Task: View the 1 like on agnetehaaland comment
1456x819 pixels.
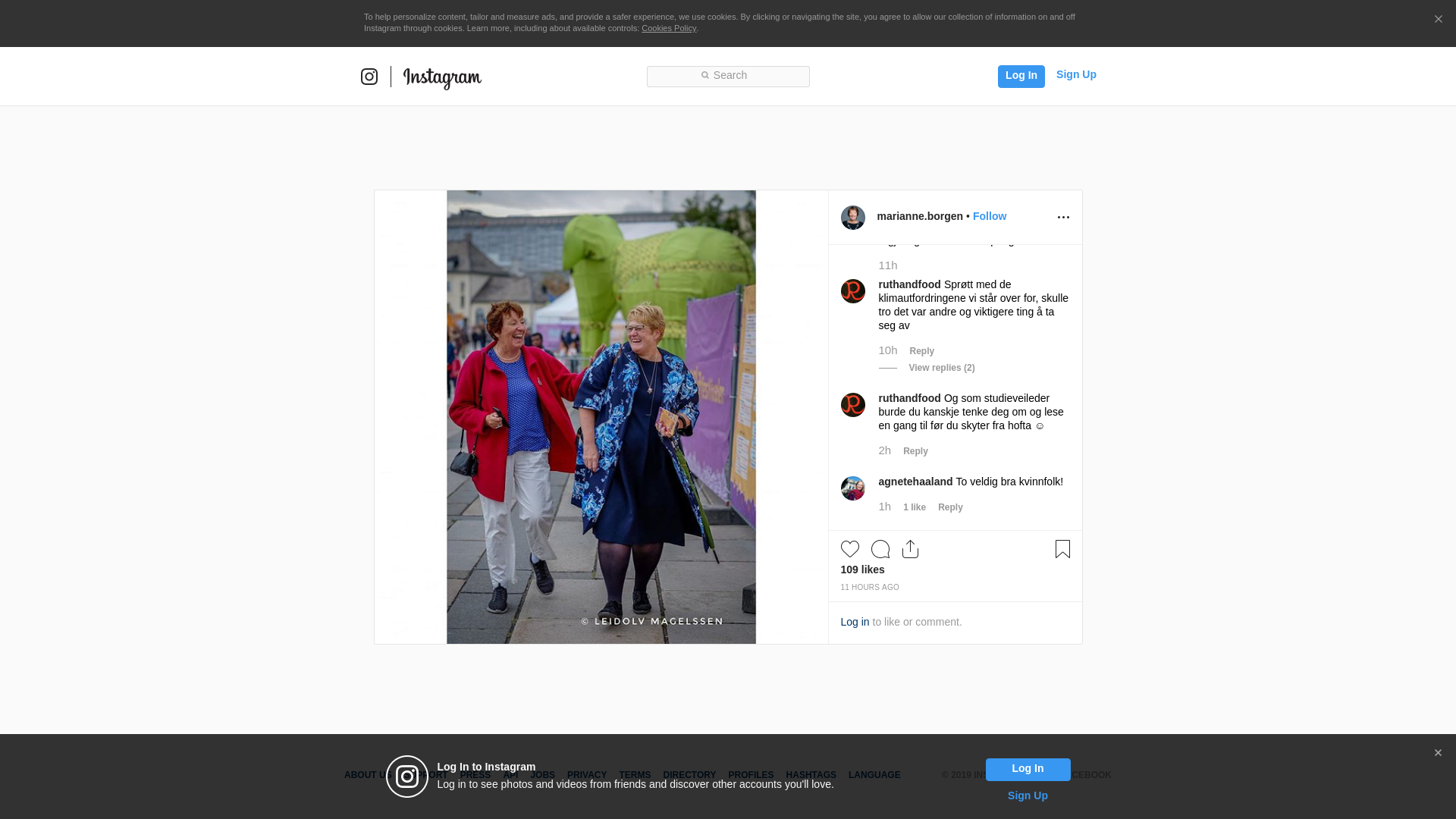Action: [x=914, y=507]
